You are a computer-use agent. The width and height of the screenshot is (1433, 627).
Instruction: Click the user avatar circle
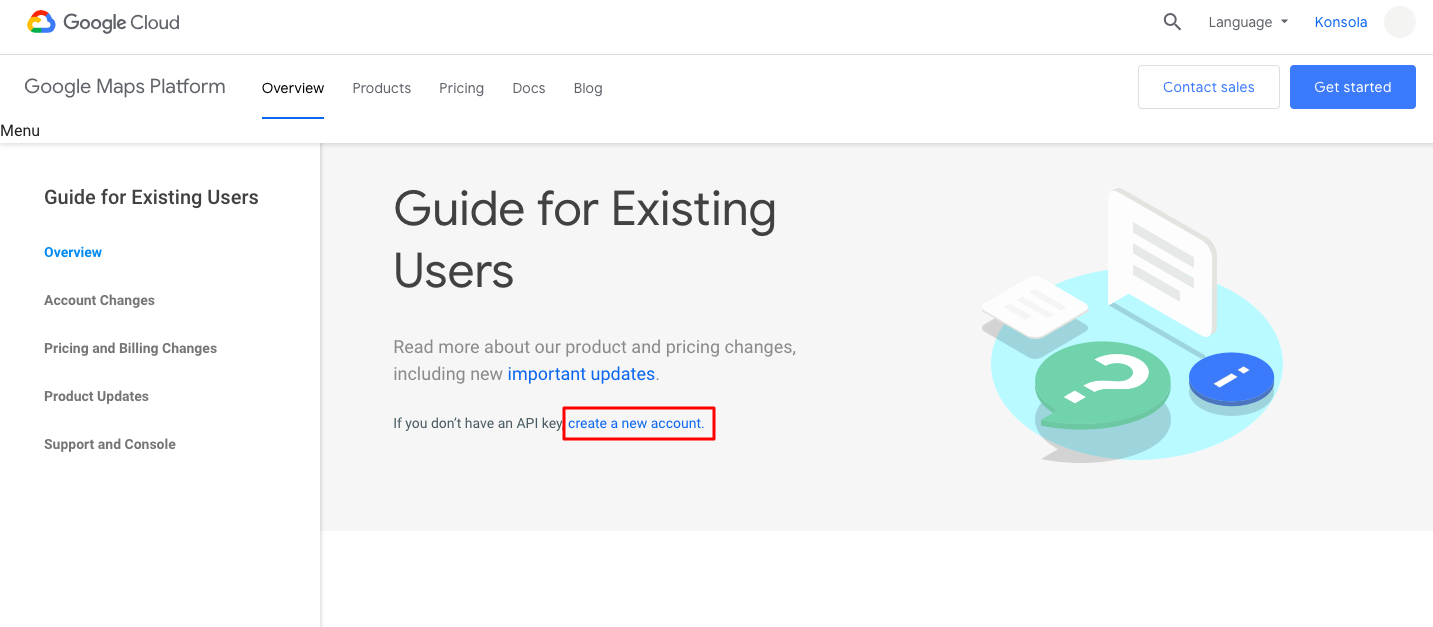[x=1399, y=22]
